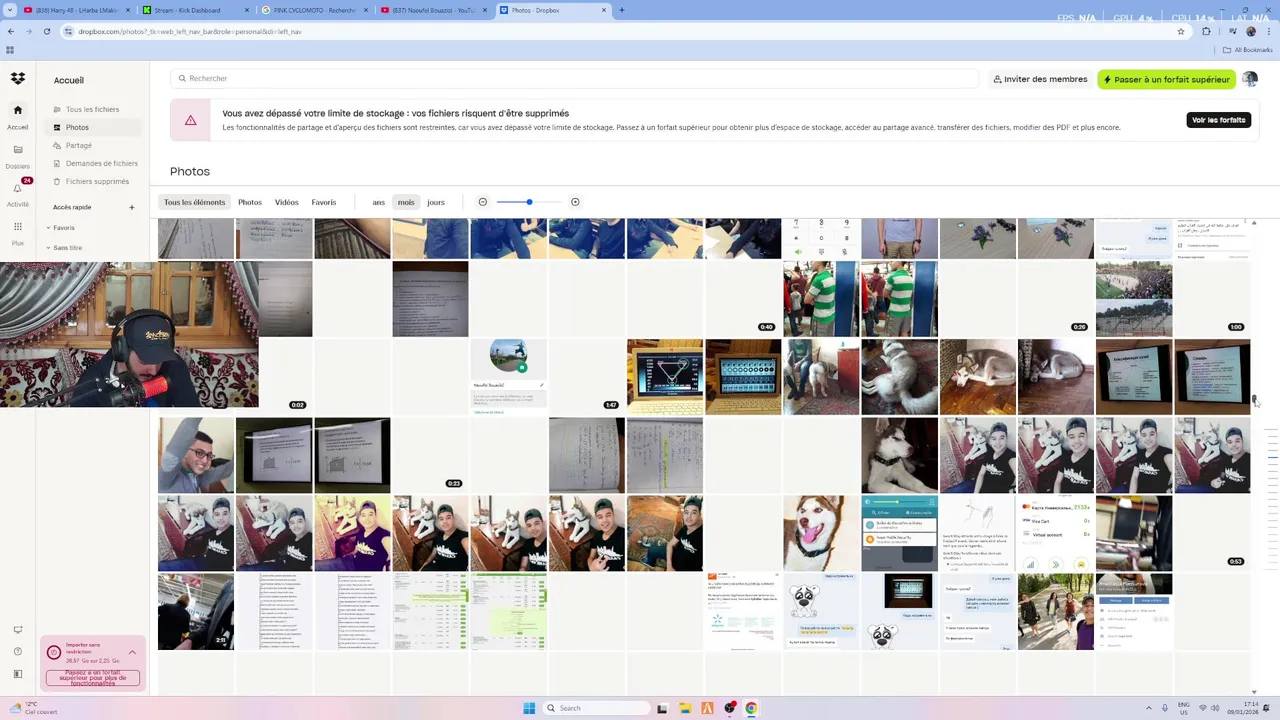Screen dimensions: 1280x720
Task: Open Chrome extensions puzzle icon
Action: pos(1206,31)
